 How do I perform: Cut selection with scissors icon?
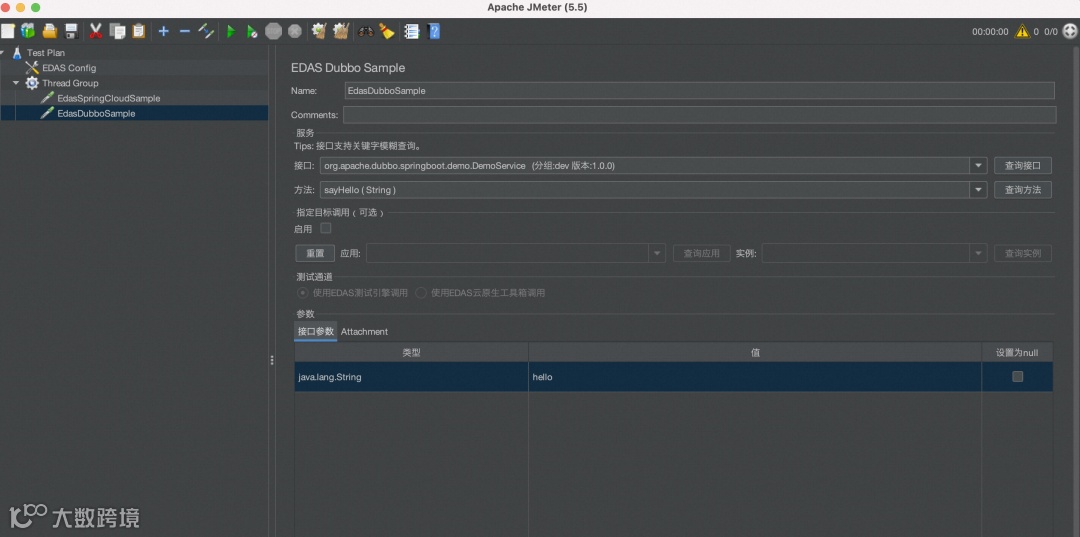[x=96, y=31]
